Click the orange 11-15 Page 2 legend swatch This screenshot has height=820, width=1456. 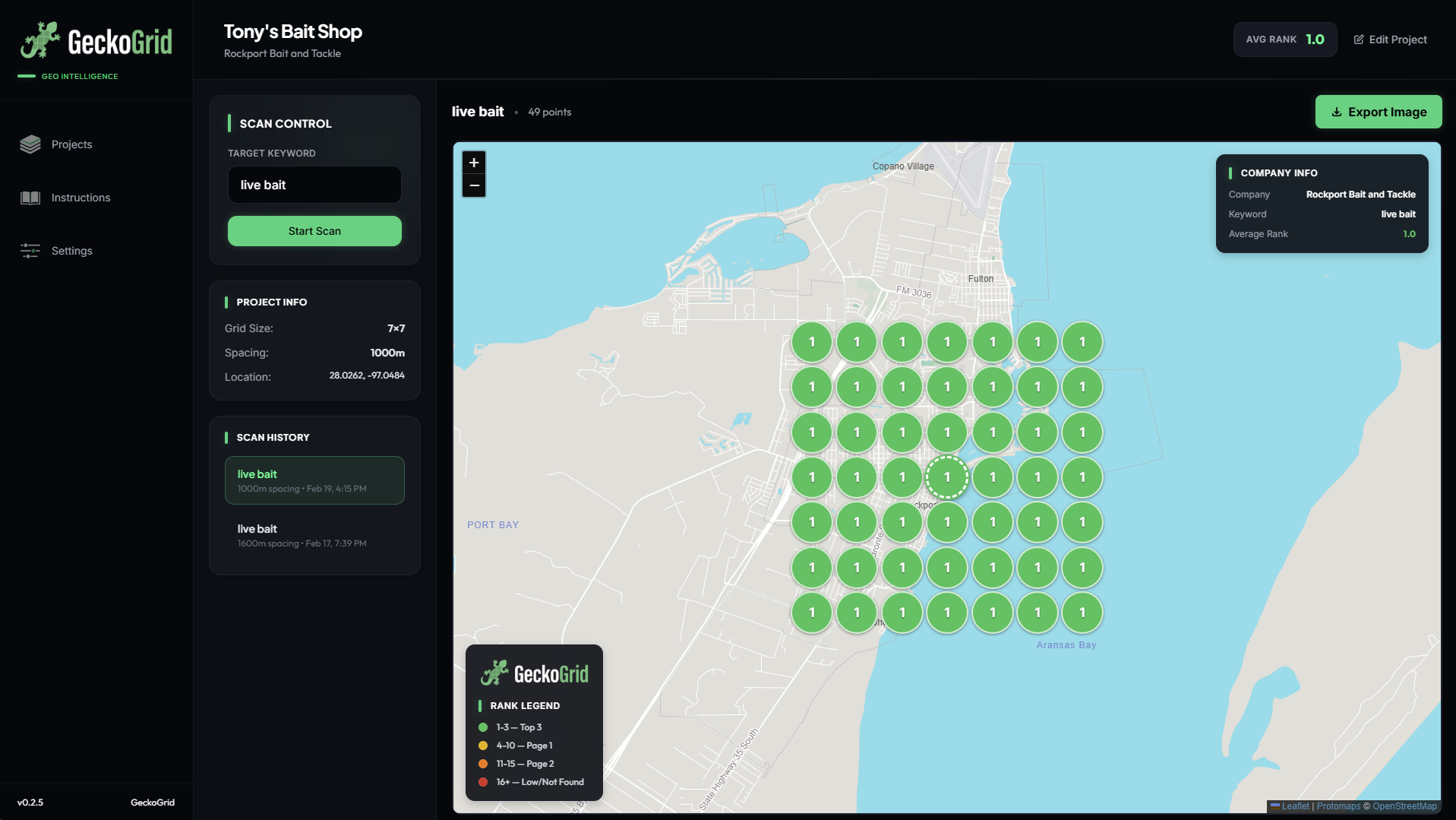pyautogui.click(x=484, y=764)
